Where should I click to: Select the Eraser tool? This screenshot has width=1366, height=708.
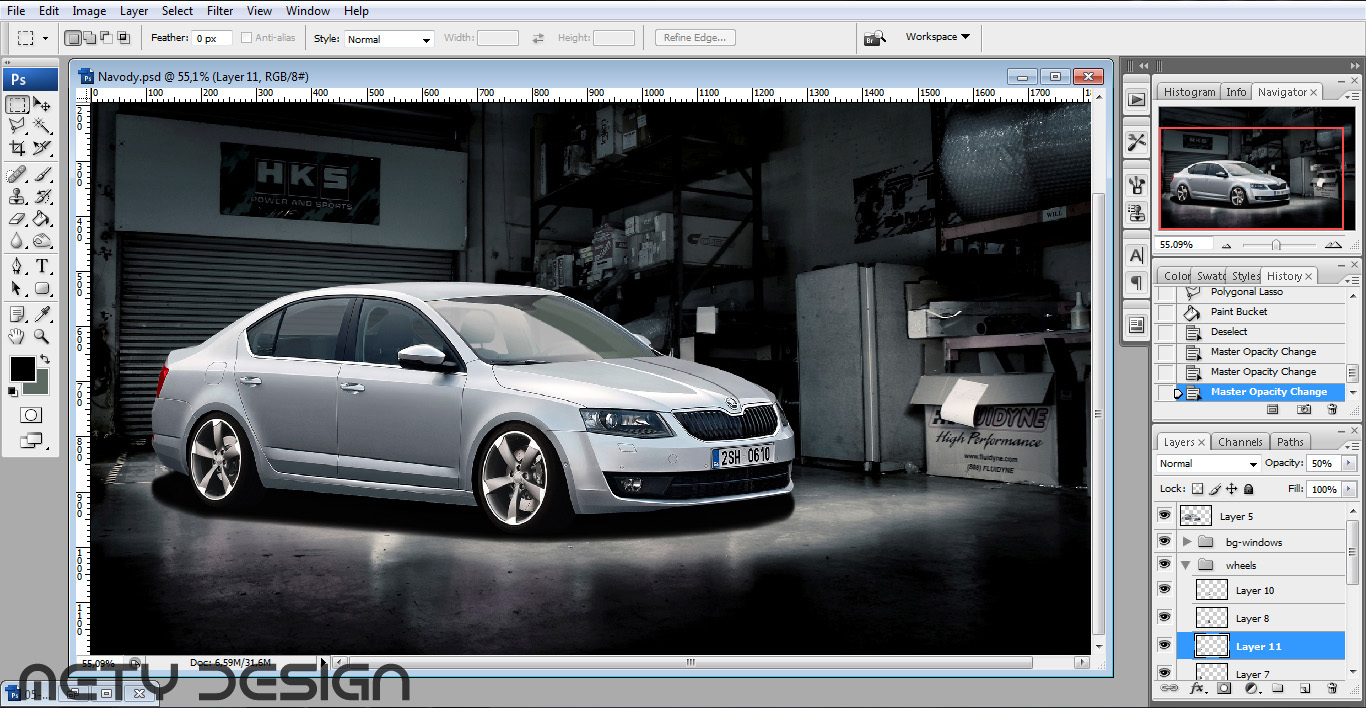click(17, 218)
